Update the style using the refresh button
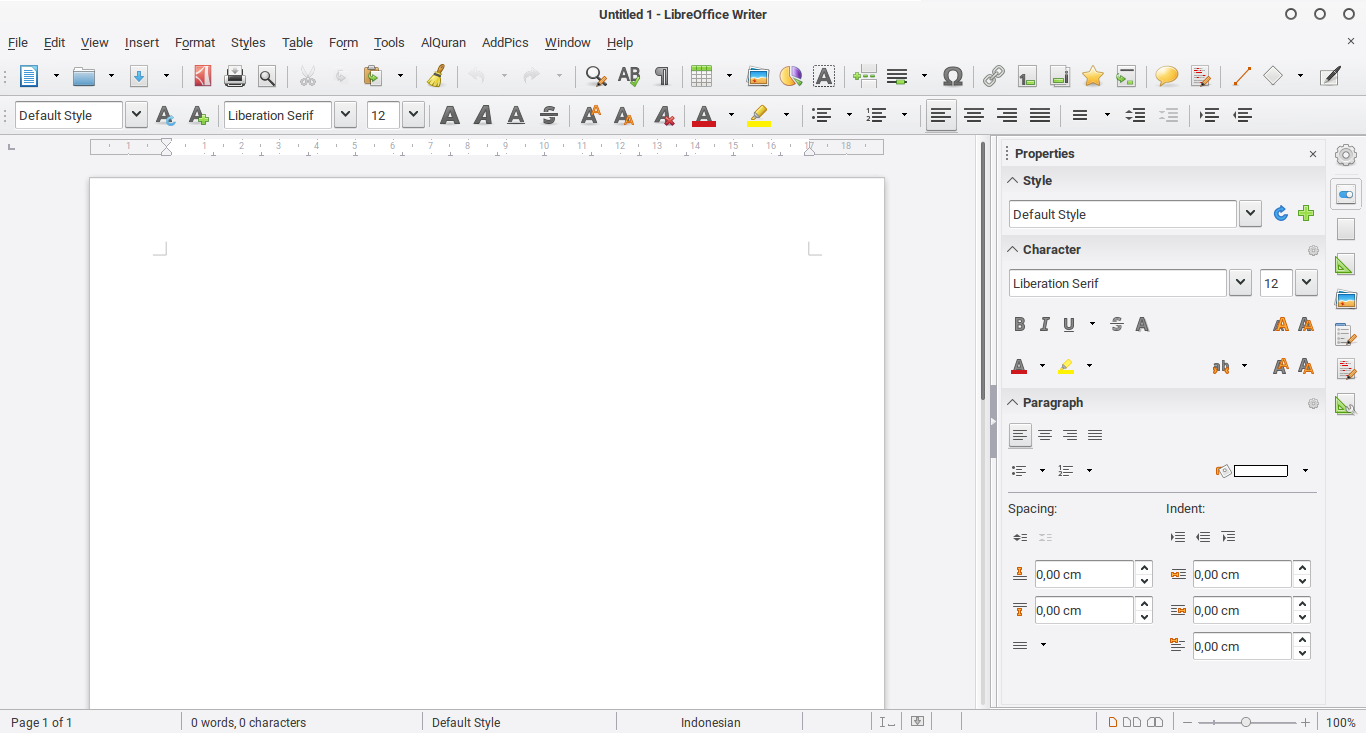Image resolution: width=1366 pixels, height=733 pixels. point(1280,213)
